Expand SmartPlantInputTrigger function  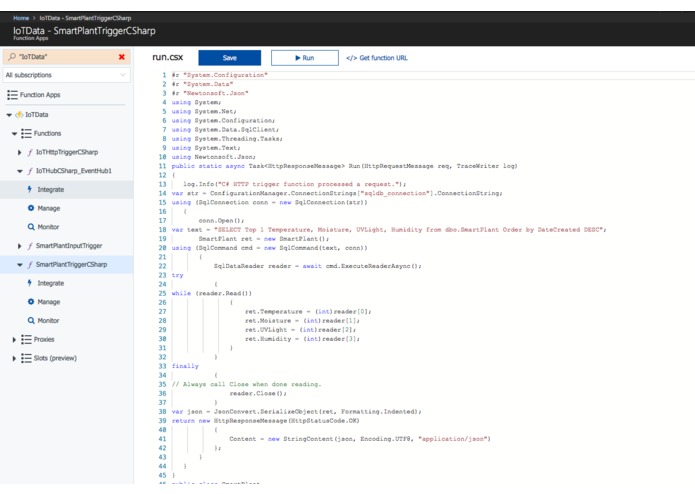(20, 246)
